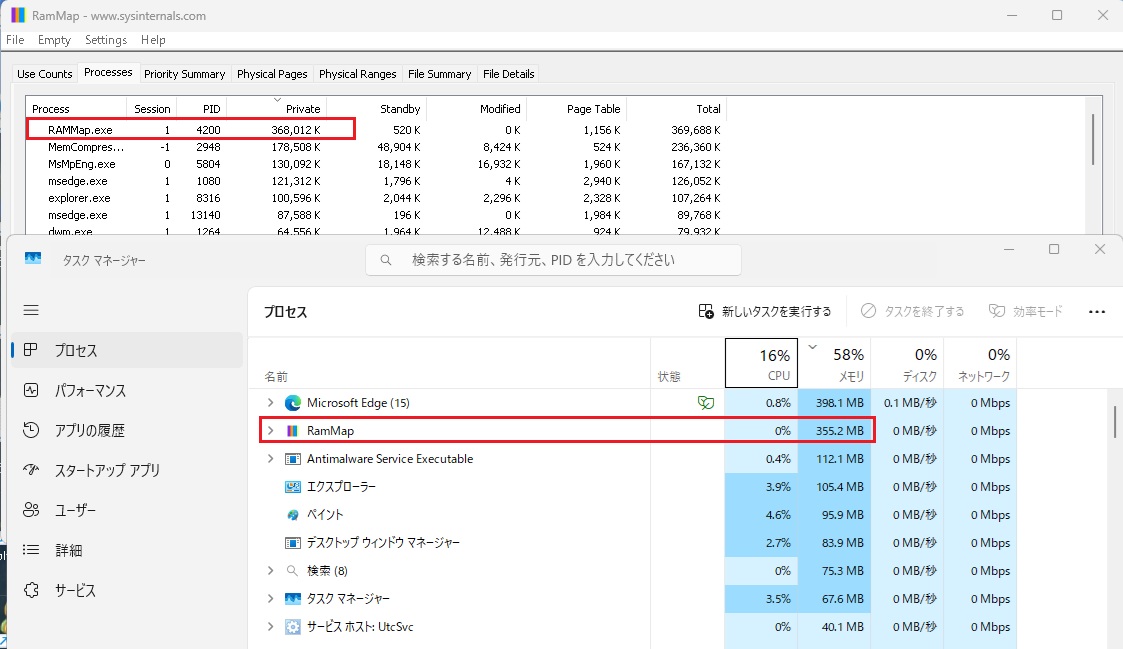Click タスクを終了する button

point(912,312)
